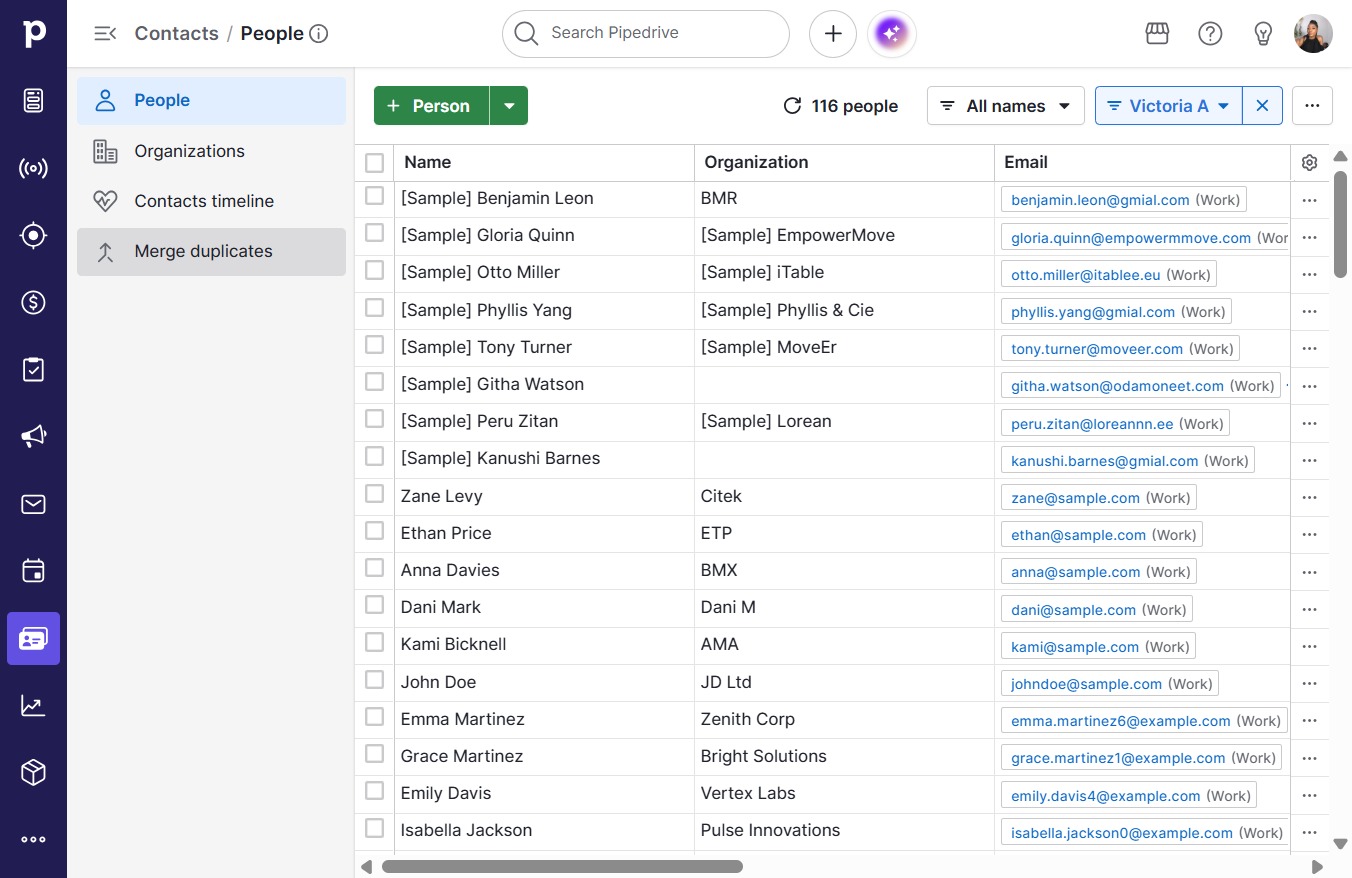Viewport: 1352px width, 878px height.
Task: Open the list options ellipsis beside filter
Action: tap(1312, 106)
